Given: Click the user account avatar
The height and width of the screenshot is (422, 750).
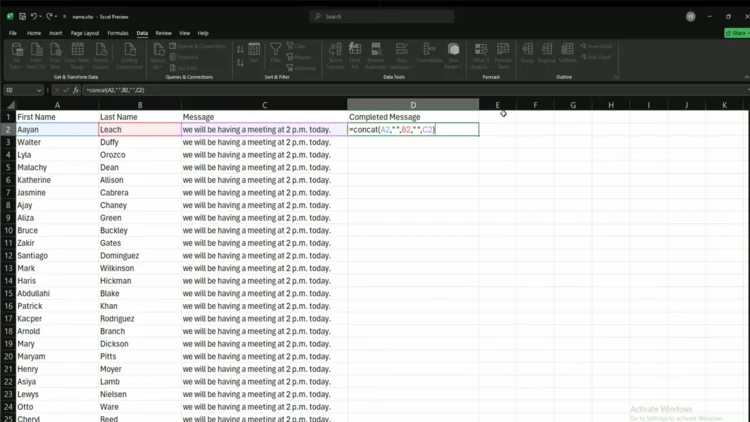Looking at the screenshot, I should [x=690, y=16].
